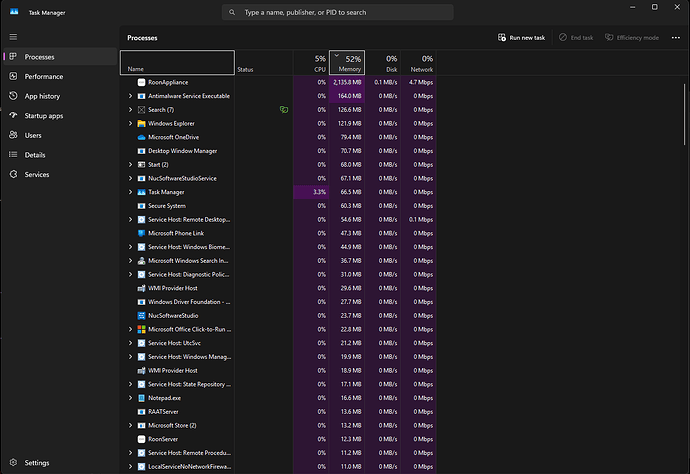This screenshot has height=474, width=690.
Task: Sort processes by the Memory column
Action: (347, 63)
